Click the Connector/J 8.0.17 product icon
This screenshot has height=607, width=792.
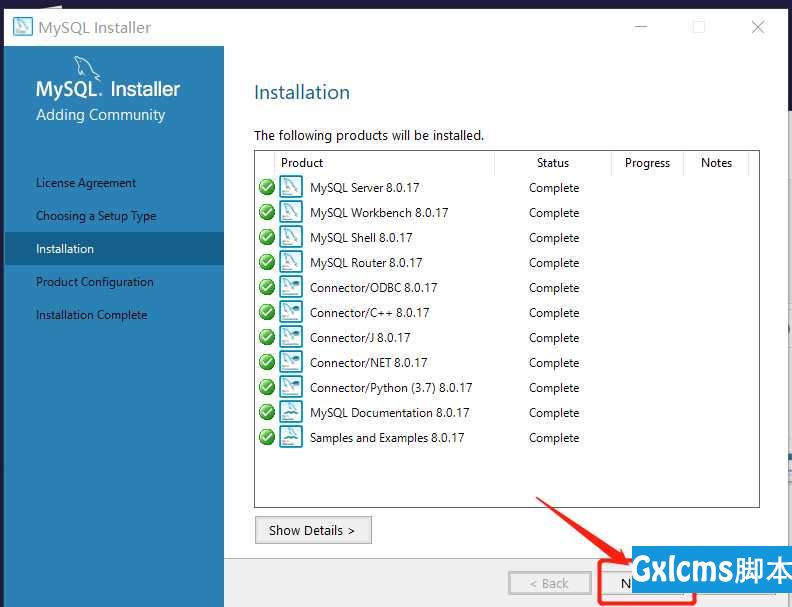point(291,337)
